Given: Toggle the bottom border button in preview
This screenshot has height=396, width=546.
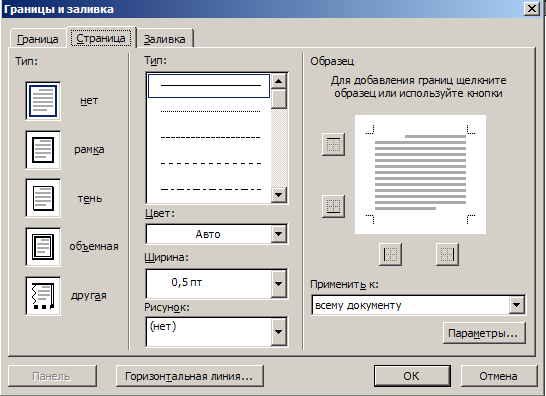Looking at the screenshot, I should coord(333,206).
